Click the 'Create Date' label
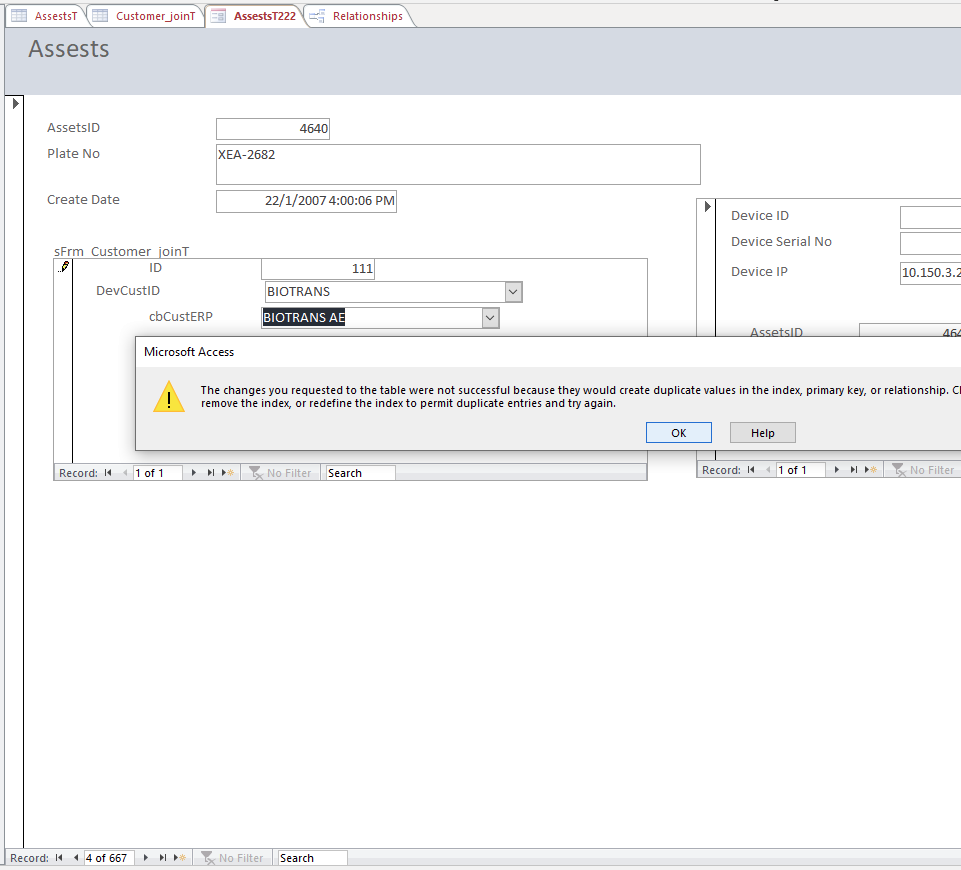Image resolution: width=961 pixels, height=870 pixels. [x=83, y=200]
